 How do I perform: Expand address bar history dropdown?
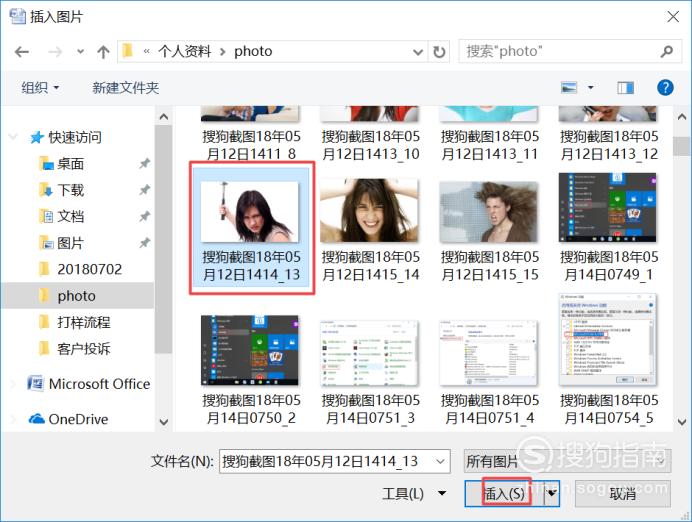tap(417, 52)
